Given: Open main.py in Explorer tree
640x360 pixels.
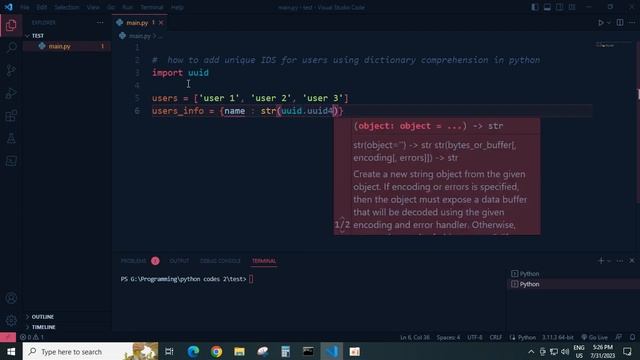Looking at the screenshot, I should (60, 47).
